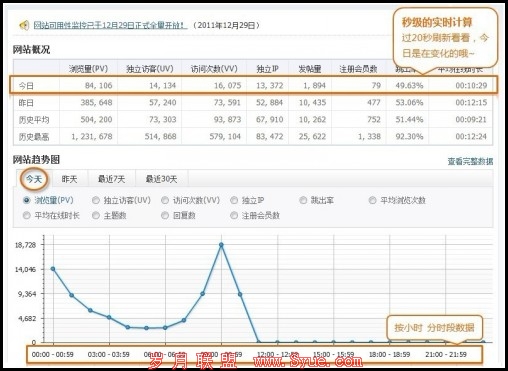Switch to the 昨天 tab
The width and height of the screenshot is (508, 371).
pyautogui.click(x=69, y=179)
